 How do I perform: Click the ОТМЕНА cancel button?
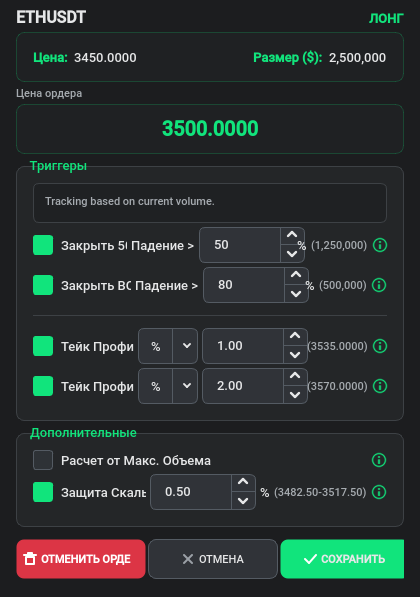pyautogui.click(x=213, y=559)
